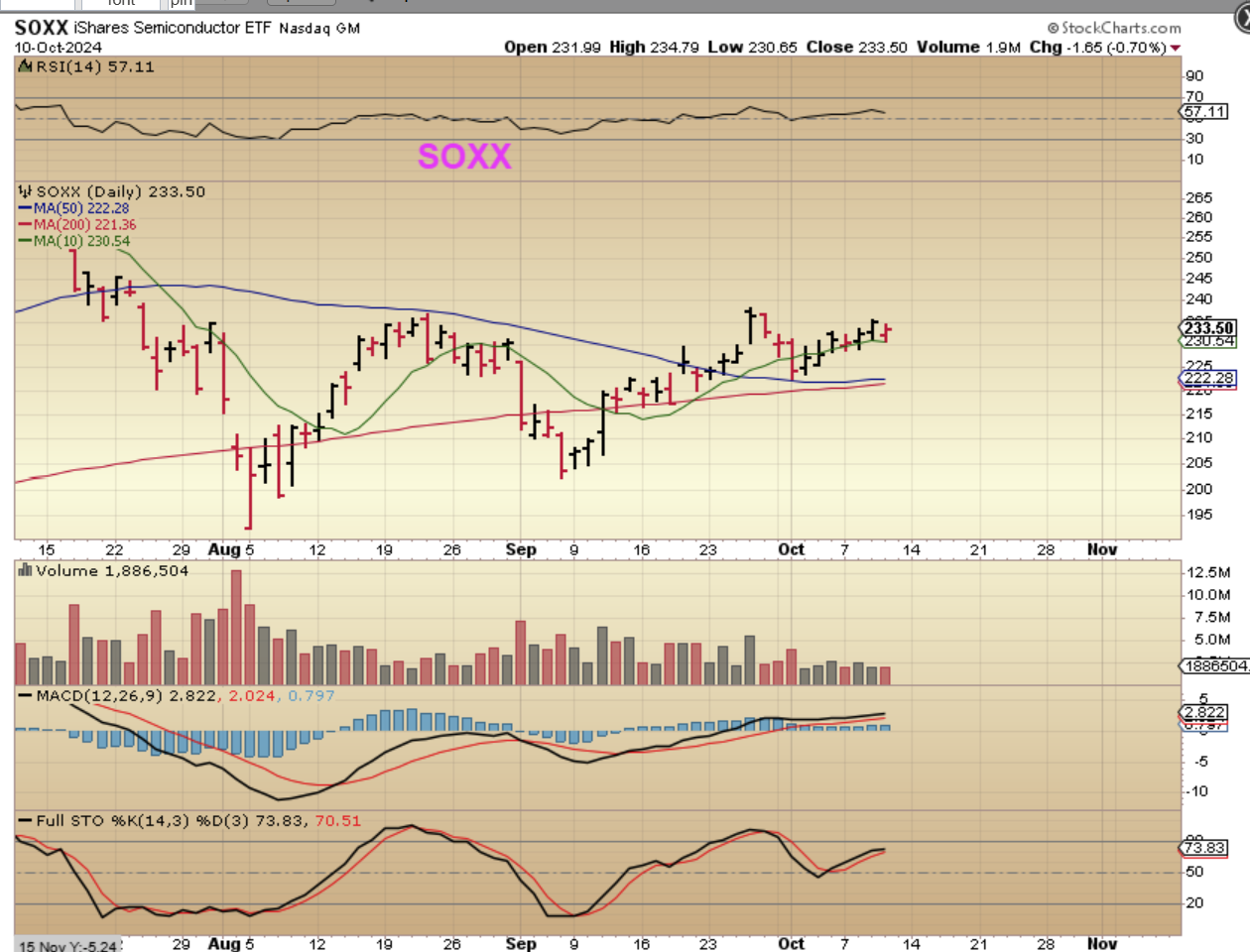Image resolution: width=1250 pixels, height=952 pixels.
Task: Click the green line marker of MA(10)
Action: pyautogui.click(x=26, y=241)
